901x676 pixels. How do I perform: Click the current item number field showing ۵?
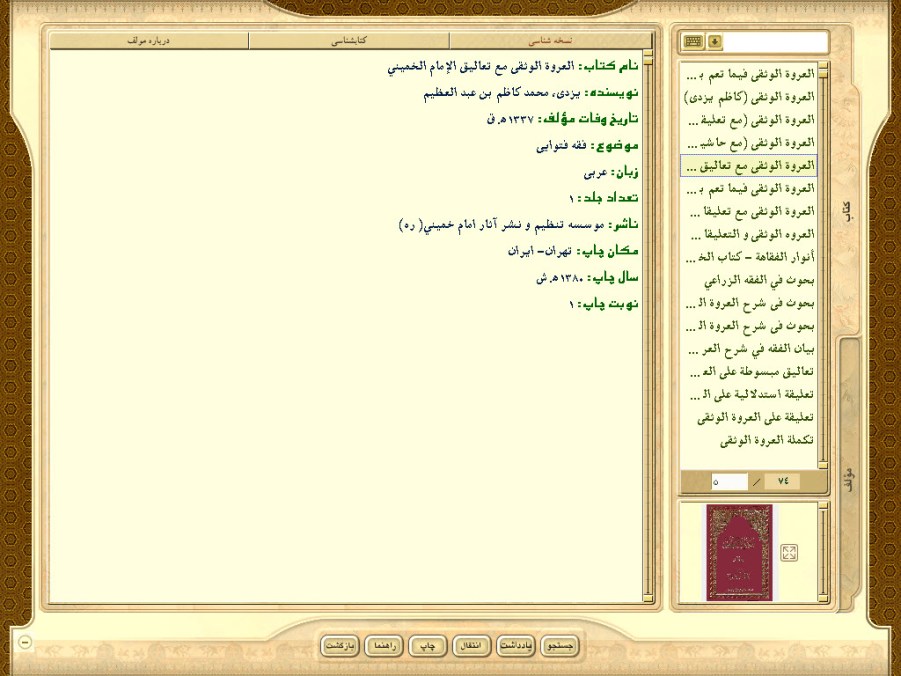(729, 482)
